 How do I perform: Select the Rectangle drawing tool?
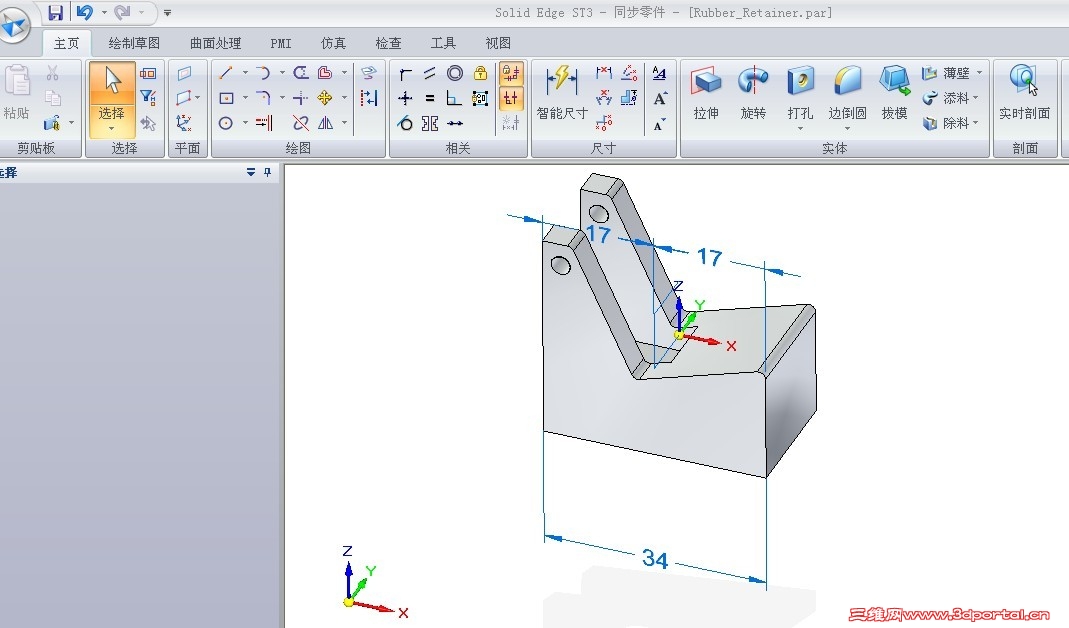pos(226,98)
